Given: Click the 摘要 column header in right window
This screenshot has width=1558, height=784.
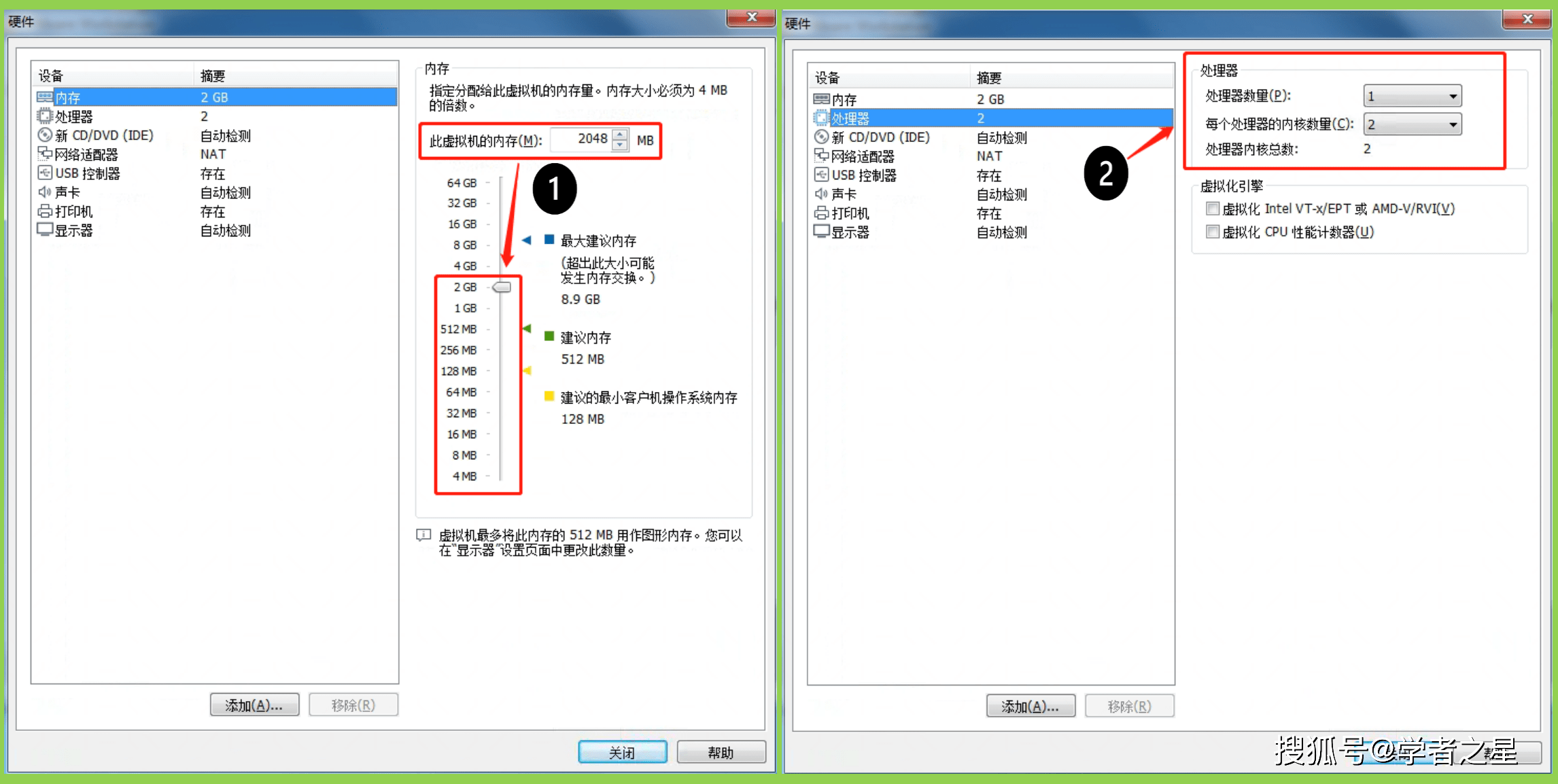Looking at the screenshot, I should tap(1073, 77).
